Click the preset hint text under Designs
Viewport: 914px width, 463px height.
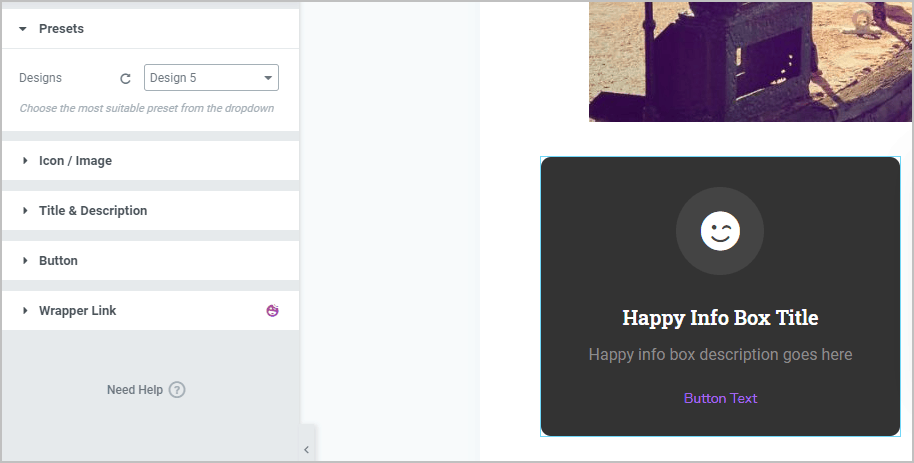pos(146,108)
